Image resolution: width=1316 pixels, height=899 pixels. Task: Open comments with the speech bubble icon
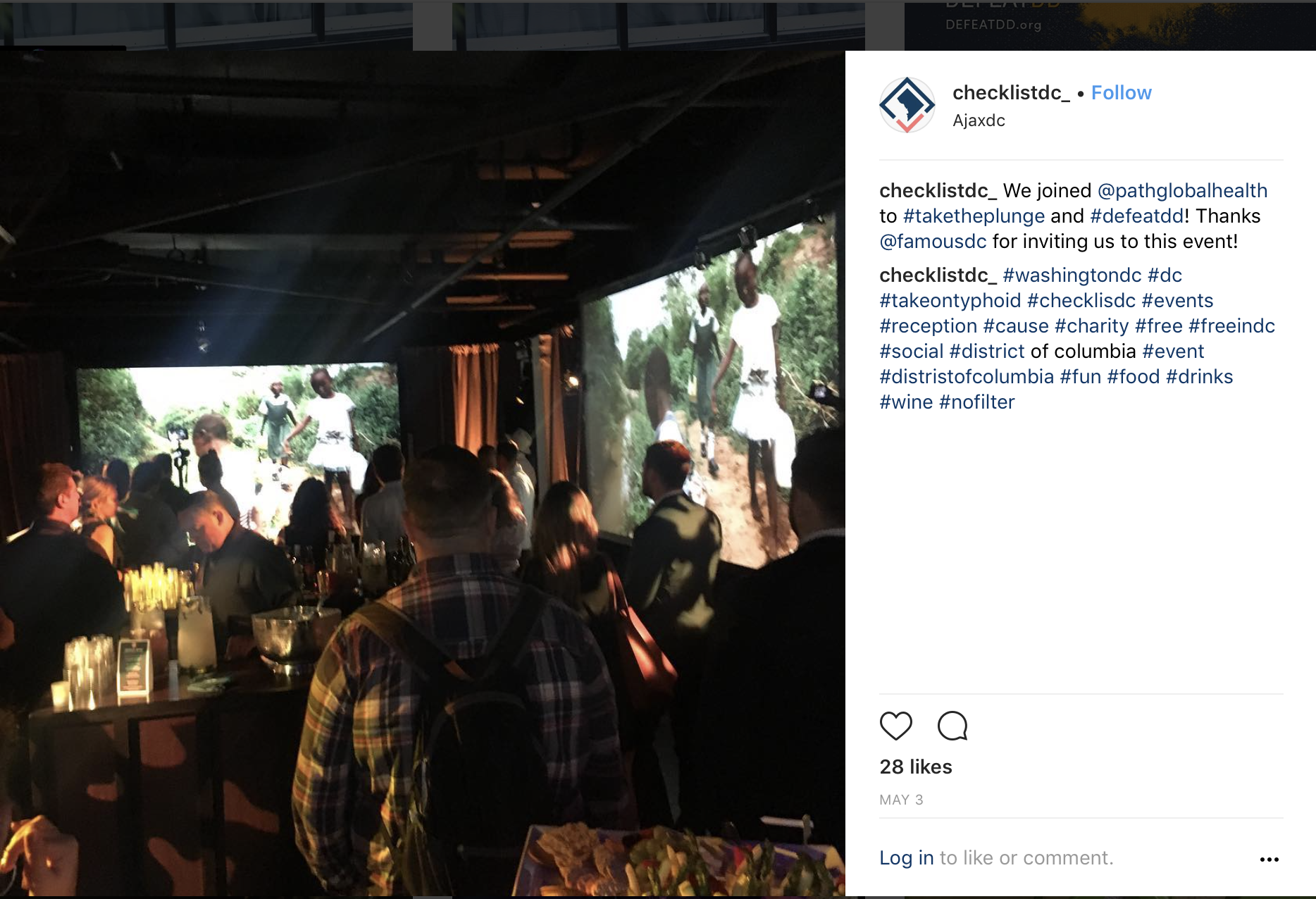(952, 726)
